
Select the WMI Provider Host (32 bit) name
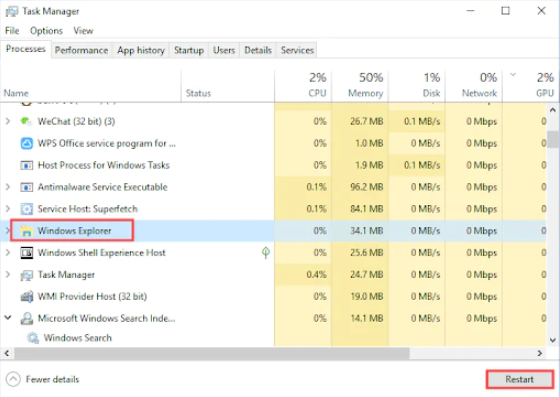[x=92, y=296]
